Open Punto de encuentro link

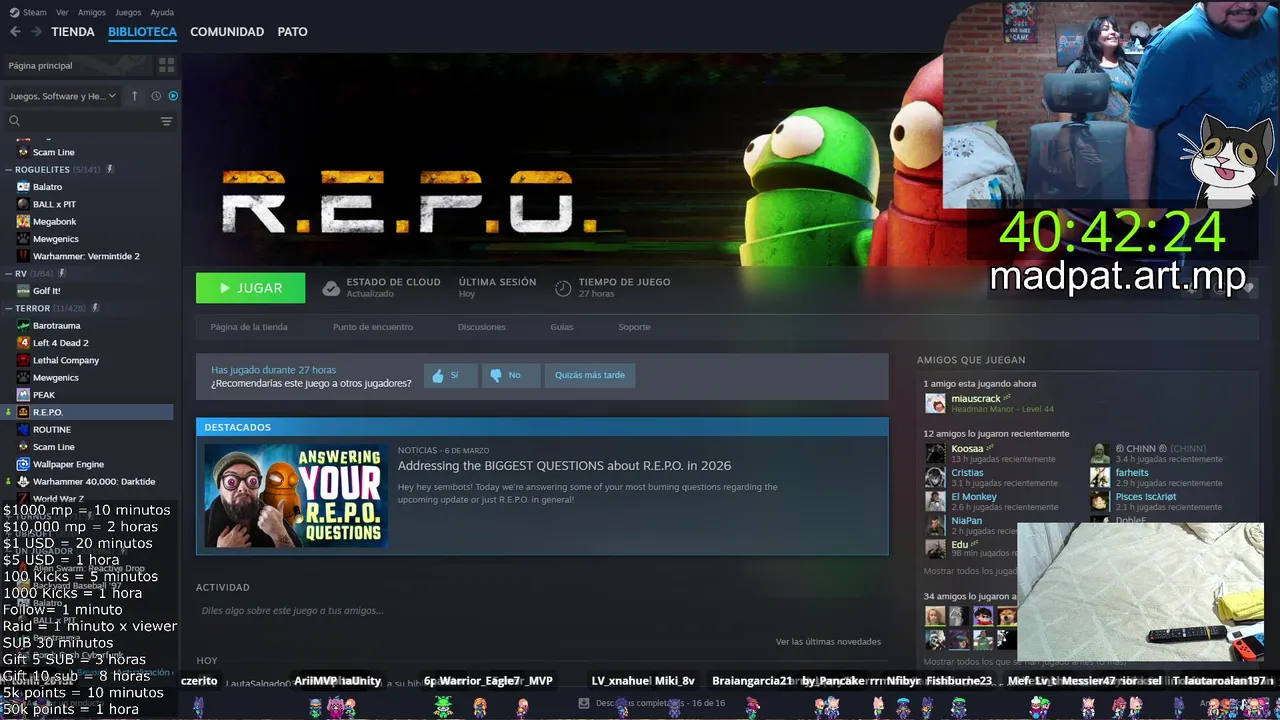pos(373,327)
